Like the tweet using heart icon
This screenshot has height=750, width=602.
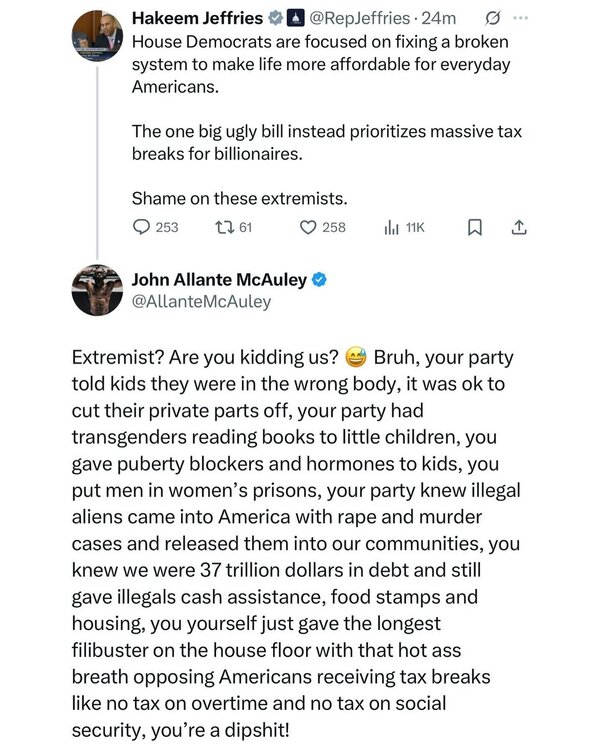pyautogui.click(x=308, y=227)
